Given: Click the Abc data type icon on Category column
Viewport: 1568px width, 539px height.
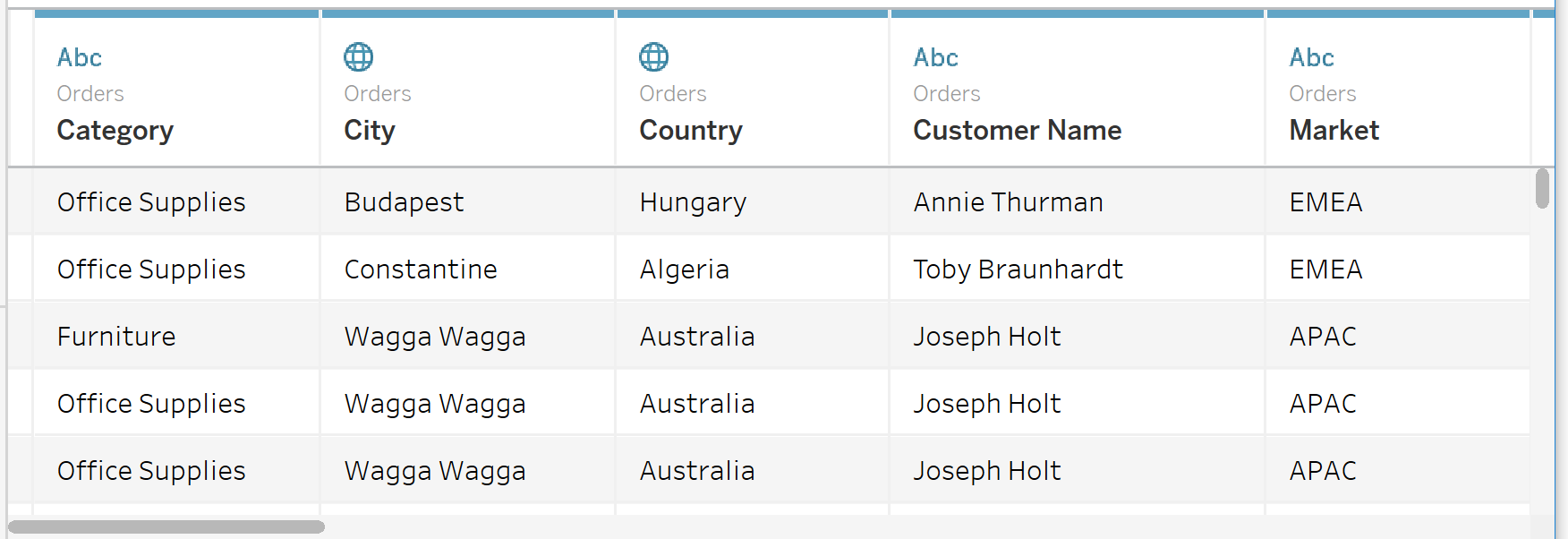Looking at the screenshot, I should point(79,57).
